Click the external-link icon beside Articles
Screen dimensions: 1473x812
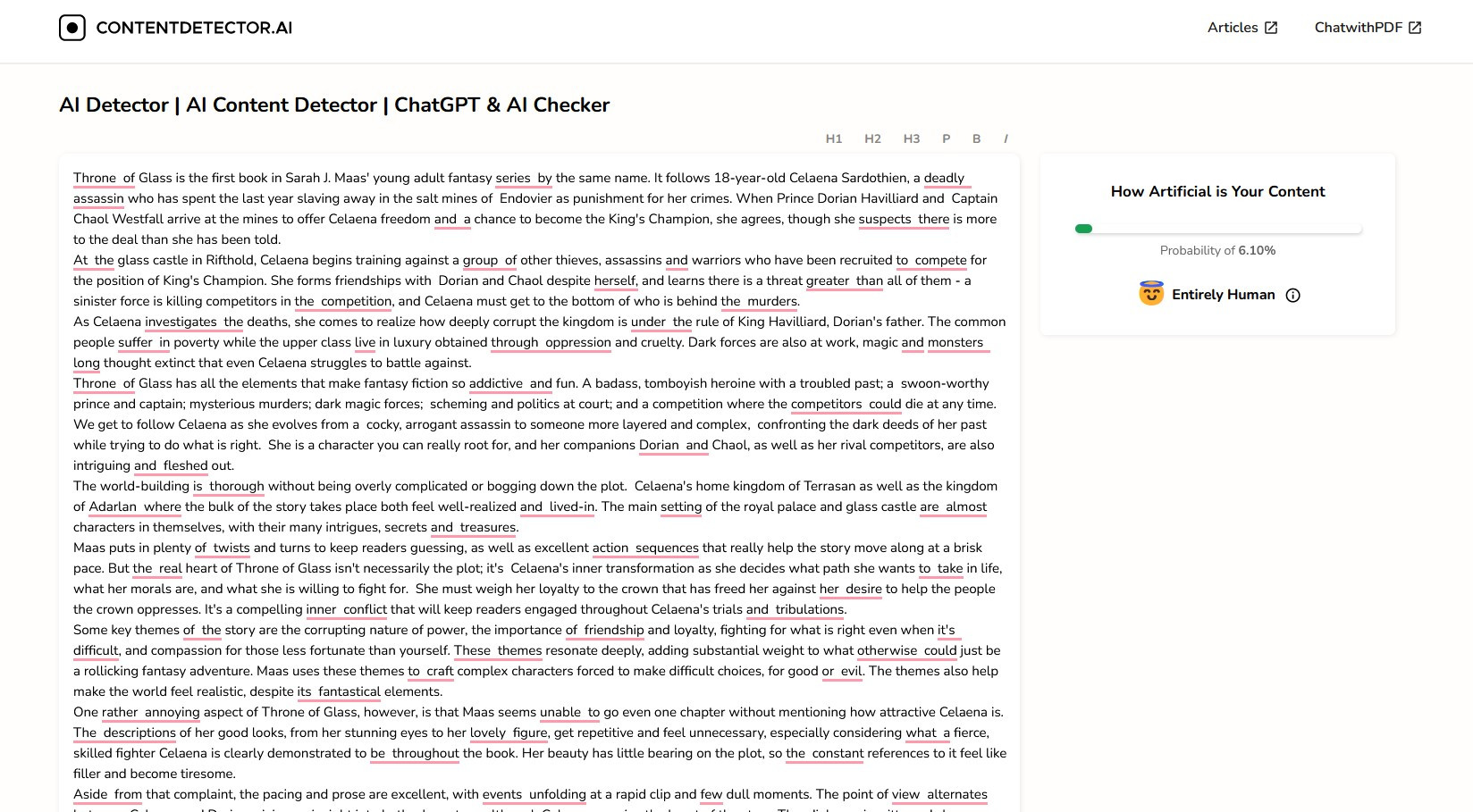[1271, 28]
